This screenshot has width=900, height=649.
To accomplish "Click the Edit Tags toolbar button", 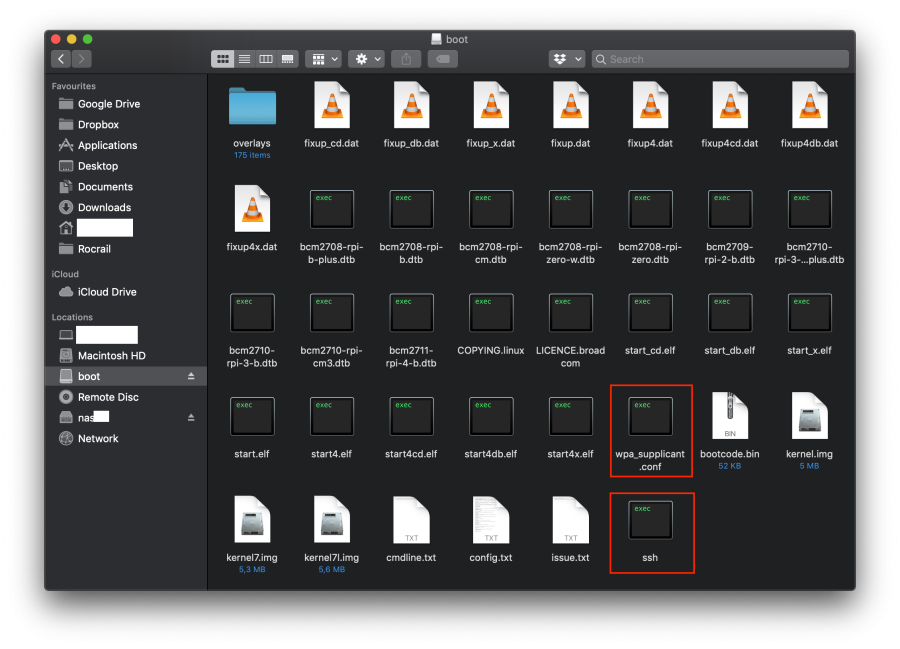I will 443,59.
